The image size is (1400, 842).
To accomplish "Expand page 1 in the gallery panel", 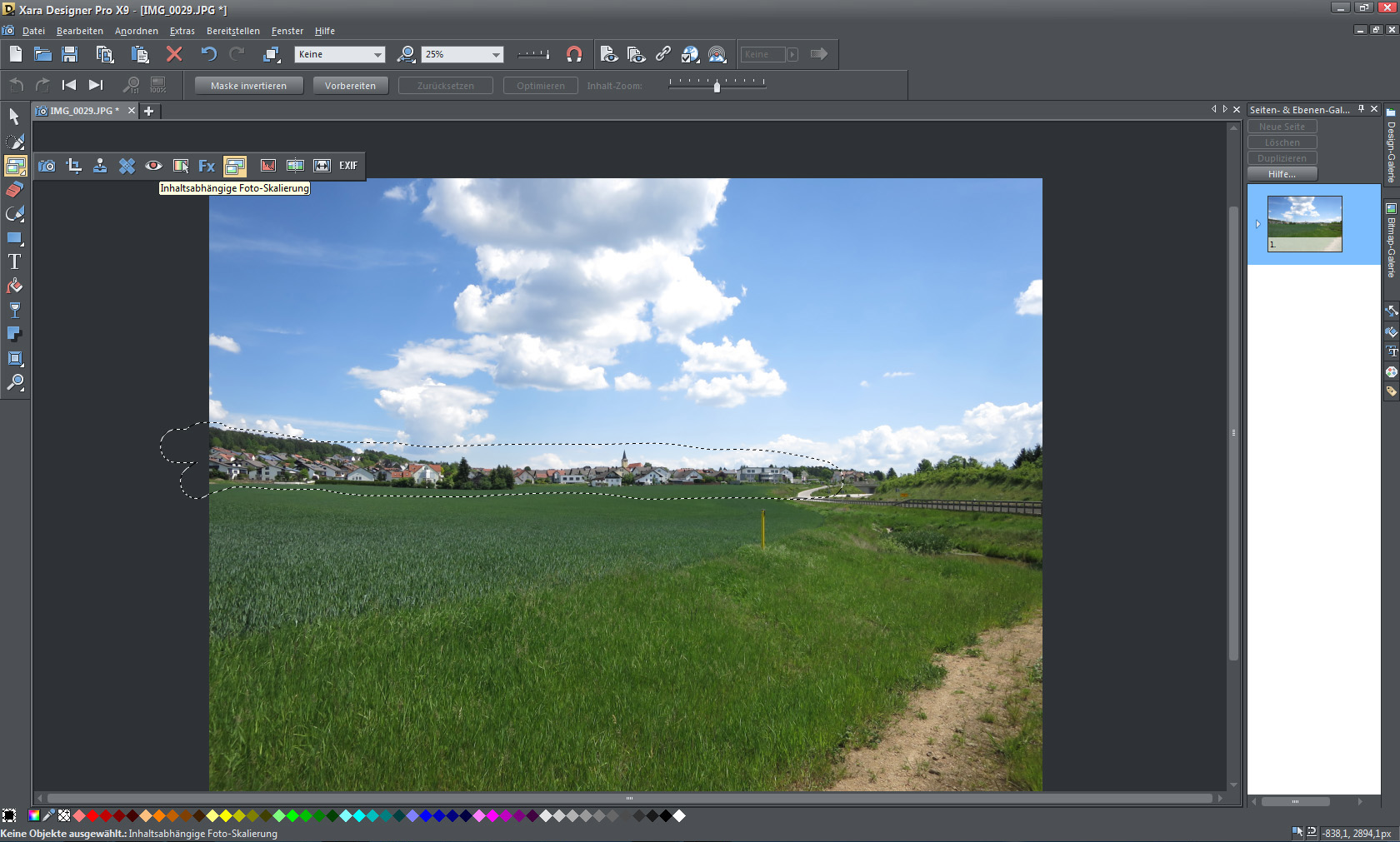I will 1257,223.
